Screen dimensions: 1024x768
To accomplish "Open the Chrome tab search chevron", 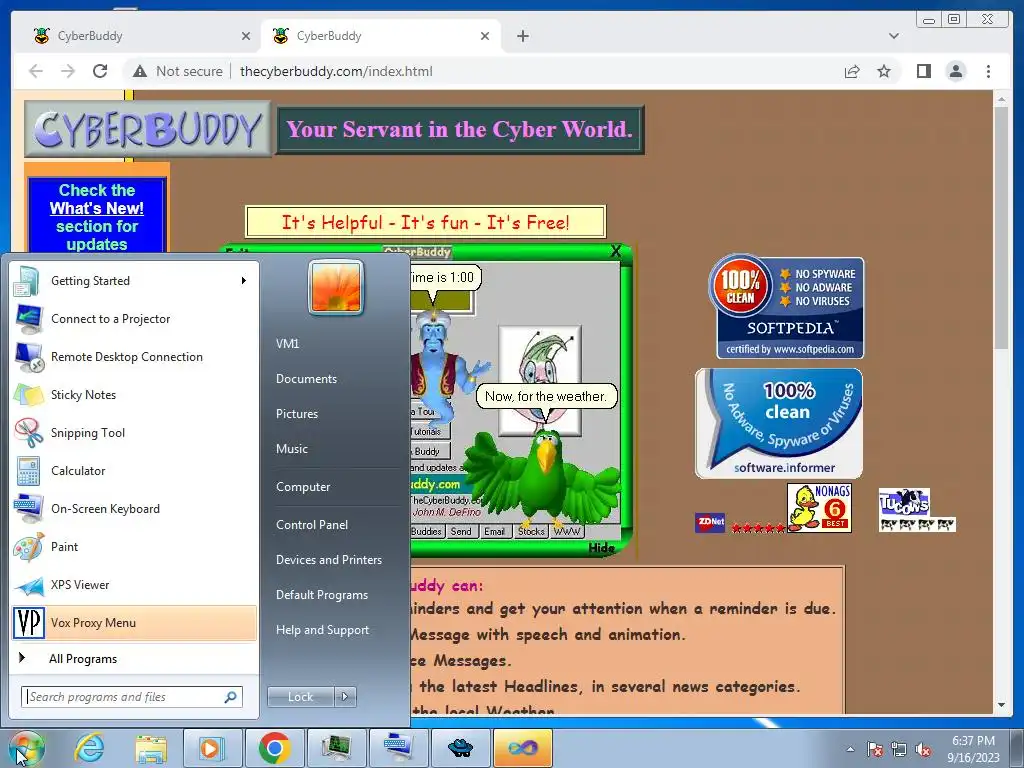I will click(894, 36).
